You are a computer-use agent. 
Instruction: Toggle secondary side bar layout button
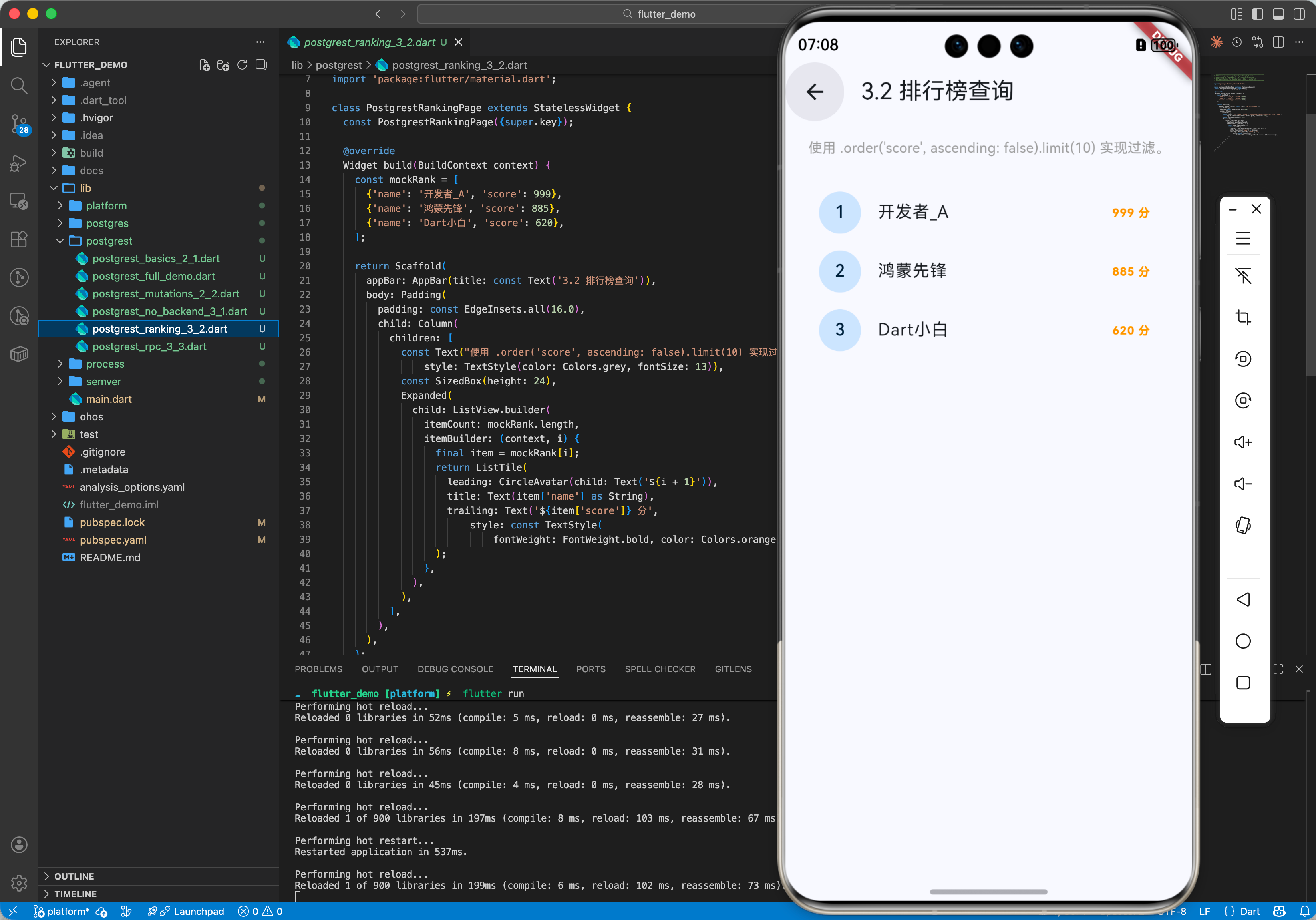click(1299, 14)
